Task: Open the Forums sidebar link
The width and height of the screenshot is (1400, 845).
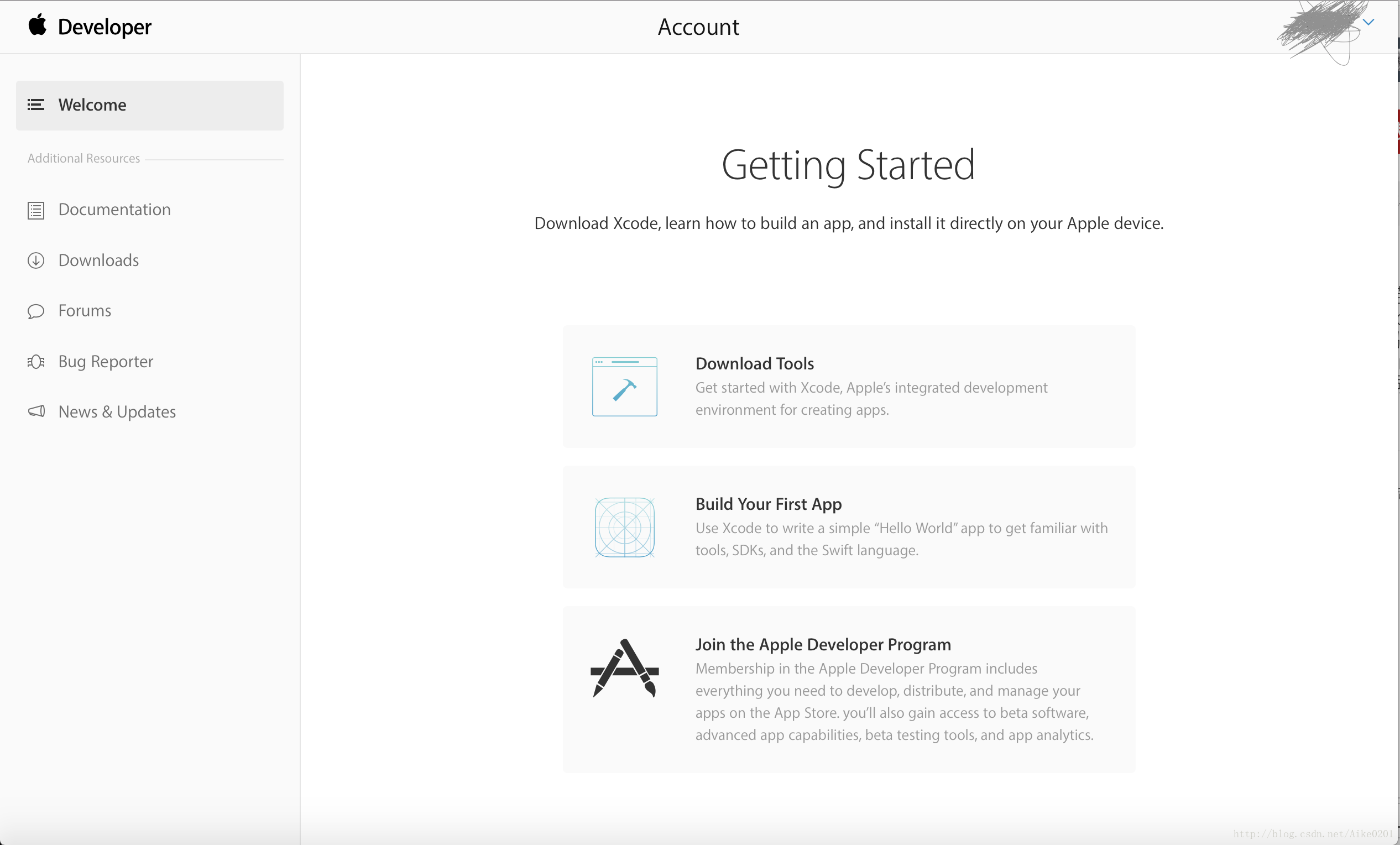Action: (85, 311)
